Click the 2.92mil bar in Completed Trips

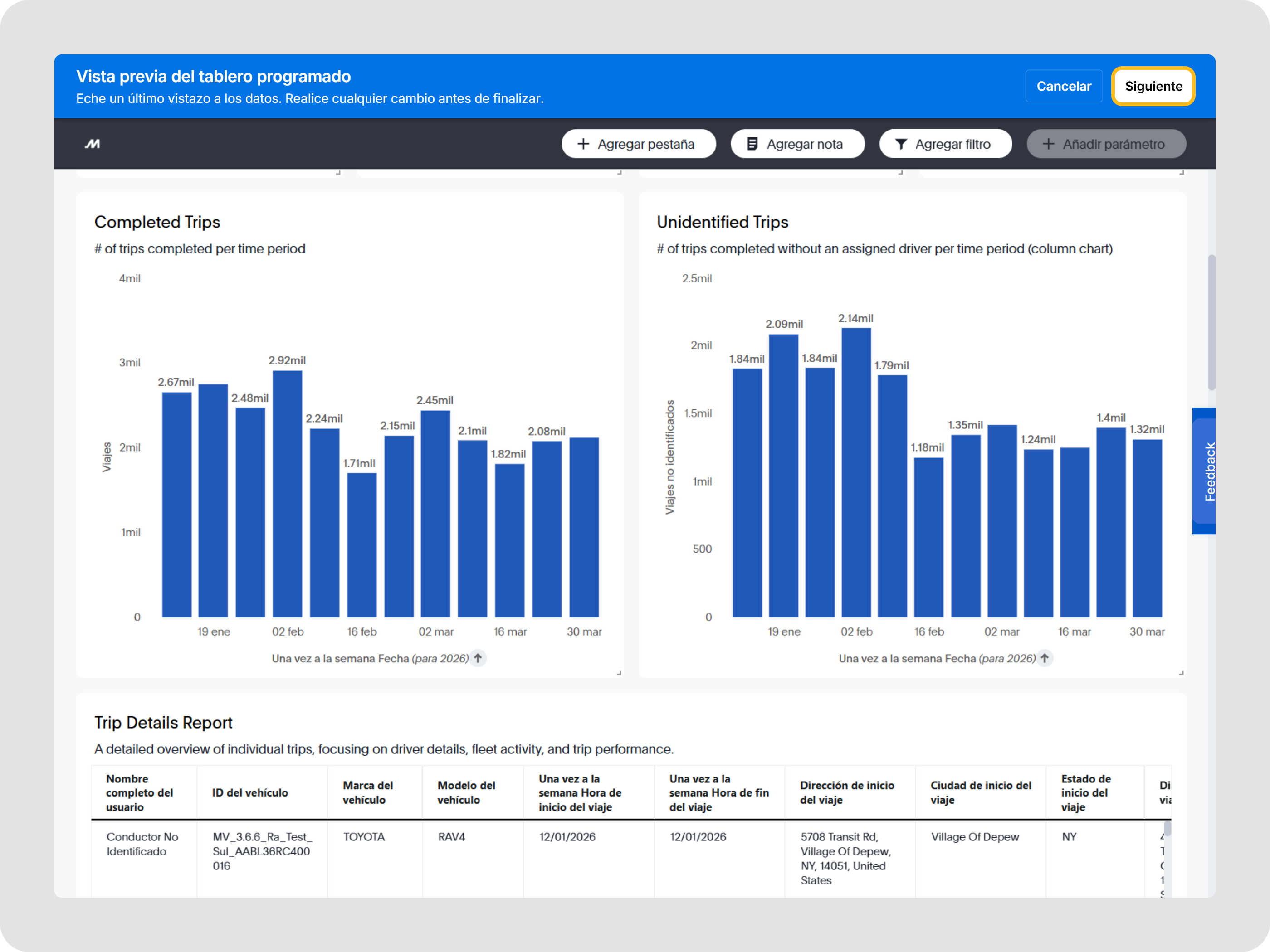click(287, 494)
